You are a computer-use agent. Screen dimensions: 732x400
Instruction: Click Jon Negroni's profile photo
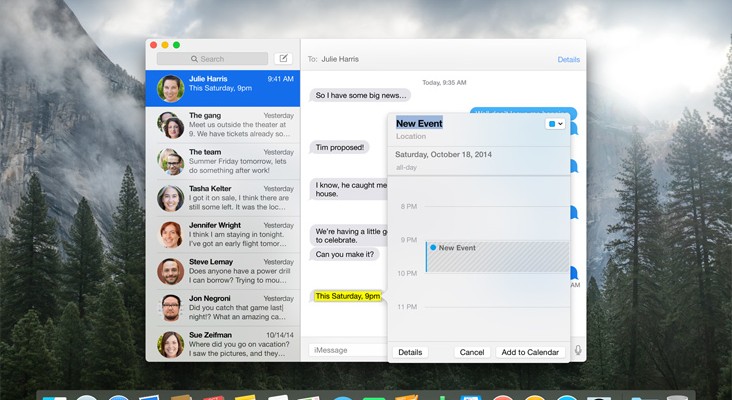pos(171,307)
